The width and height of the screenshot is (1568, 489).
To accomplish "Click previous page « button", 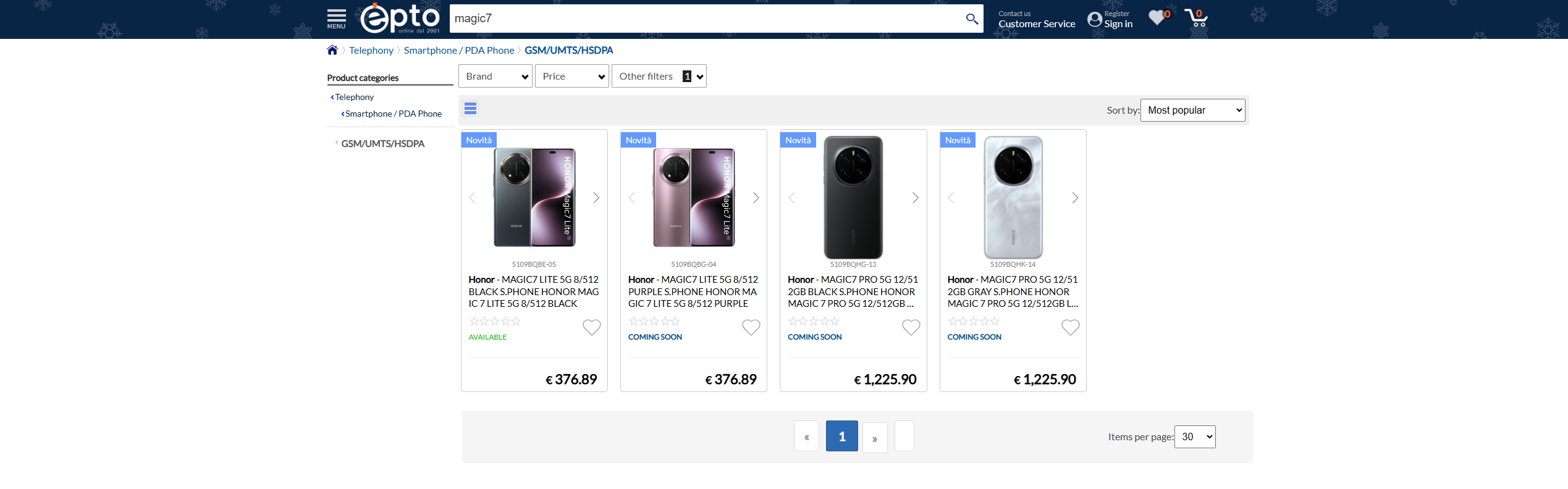I will 807,437.
